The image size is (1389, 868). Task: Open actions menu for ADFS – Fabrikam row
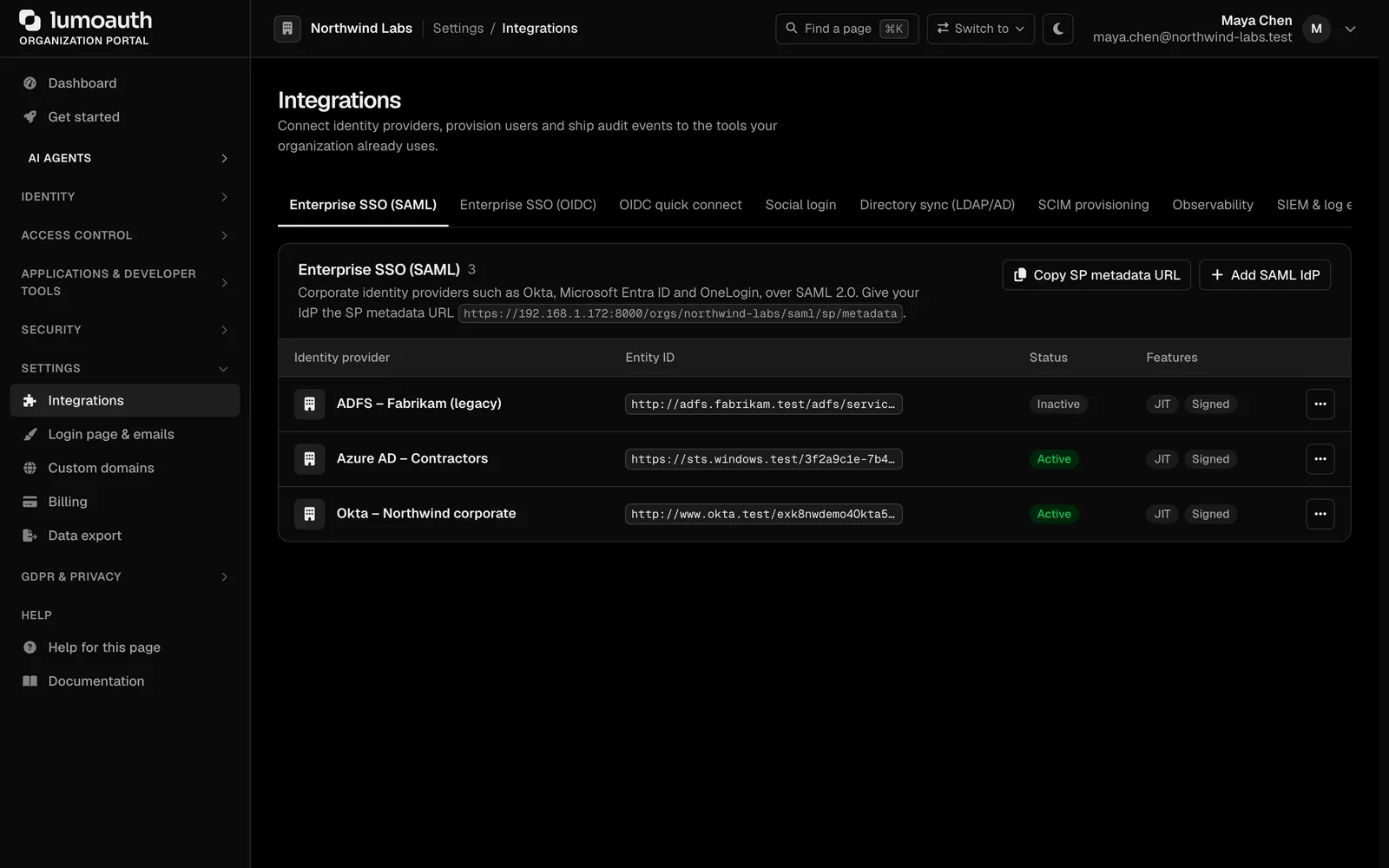pos(1320,404)
